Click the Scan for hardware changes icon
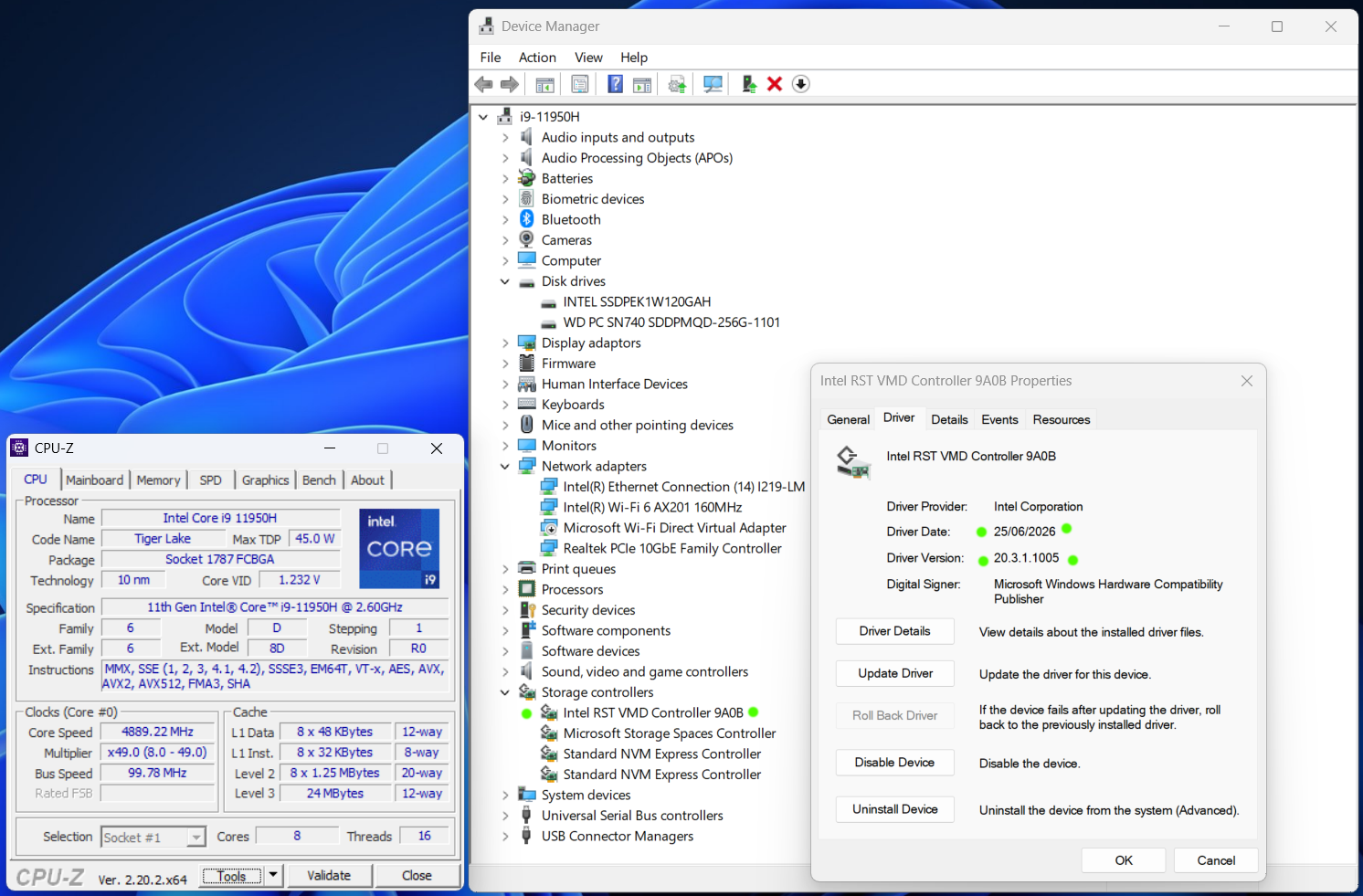This screenshot has width=1363, height=896. (713, 84)
